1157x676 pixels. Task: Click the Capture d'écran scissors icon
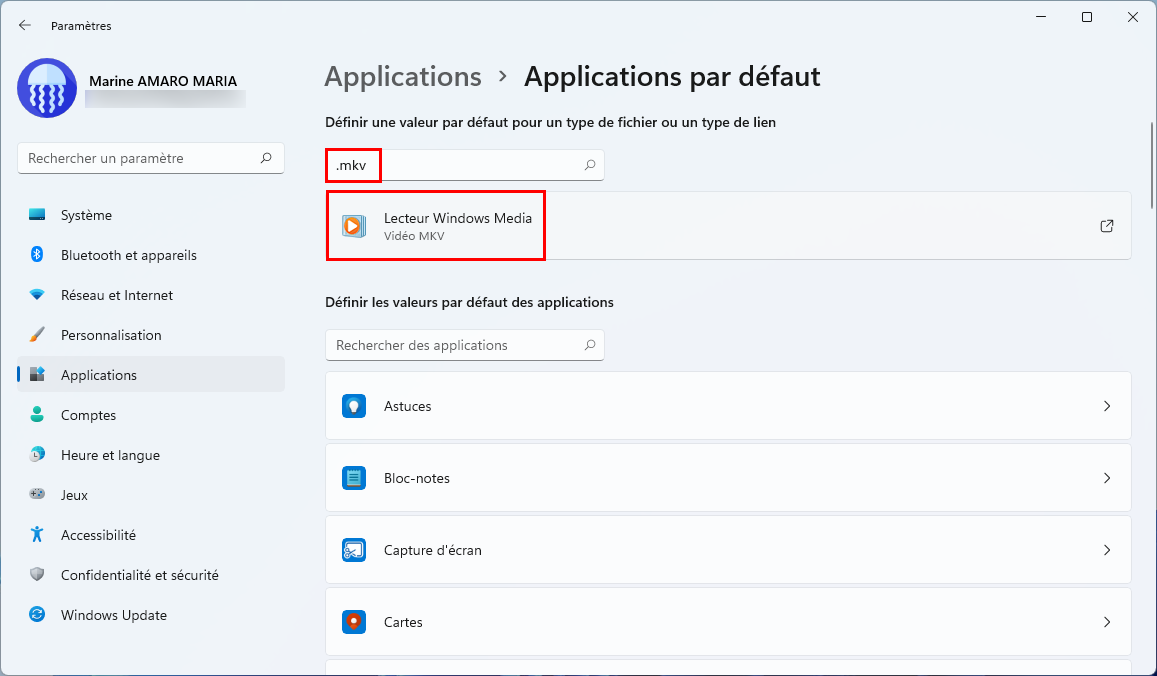click(x=353, y=550)
